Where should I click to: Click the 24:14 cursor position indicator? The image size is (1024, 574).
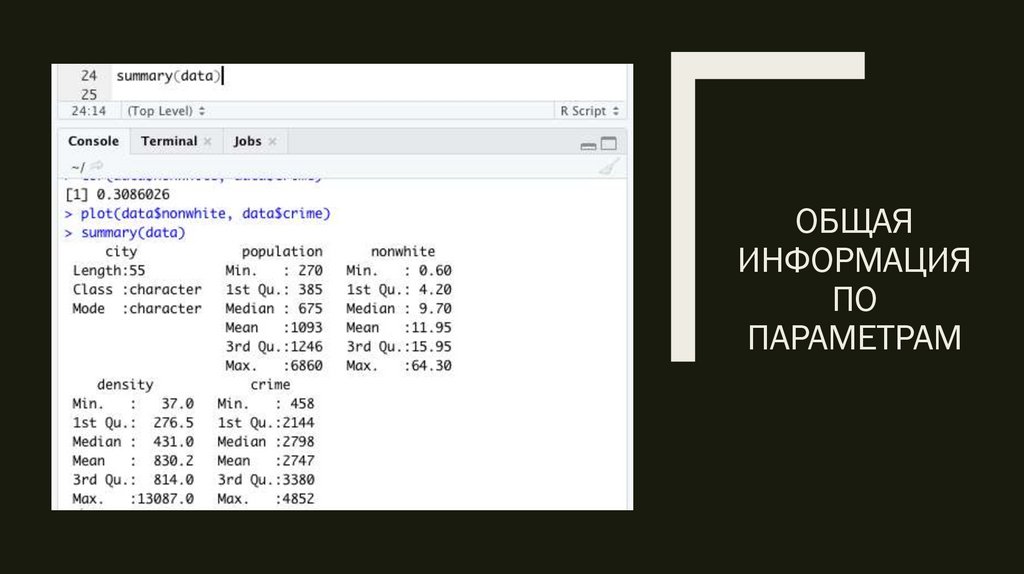pyautogui.click(x=88, y=111)
